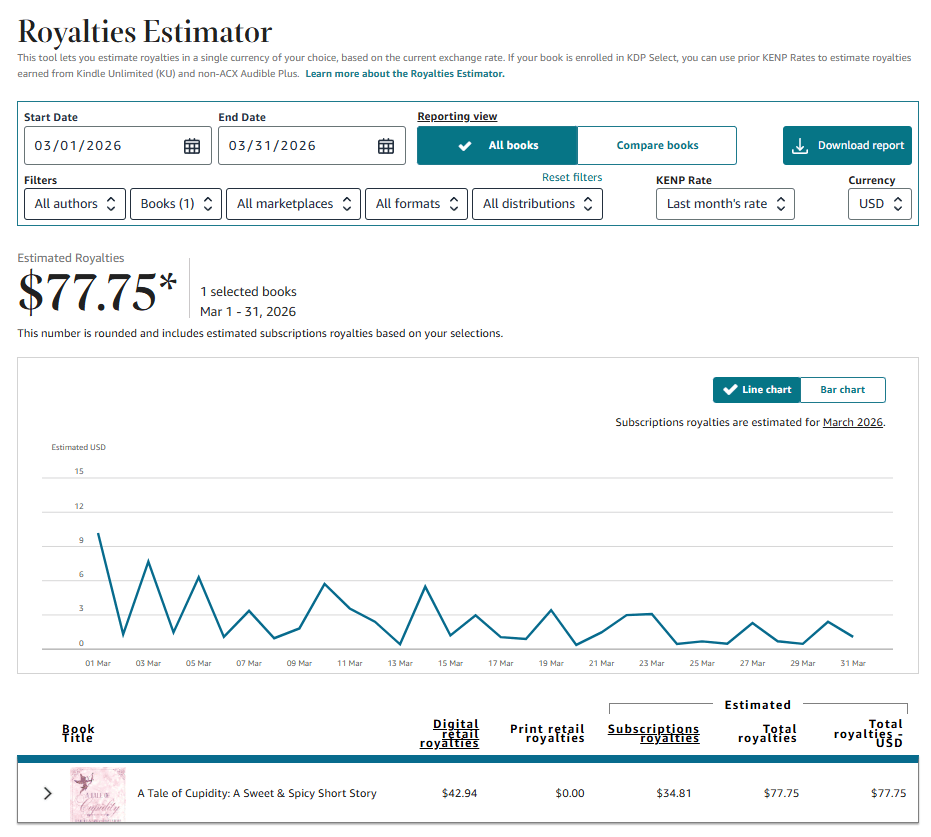The height and width of the screenshot is (837, 931).
Task: Open Learn more about the Royalties Estimator
Action: click(x=405, y=74)
